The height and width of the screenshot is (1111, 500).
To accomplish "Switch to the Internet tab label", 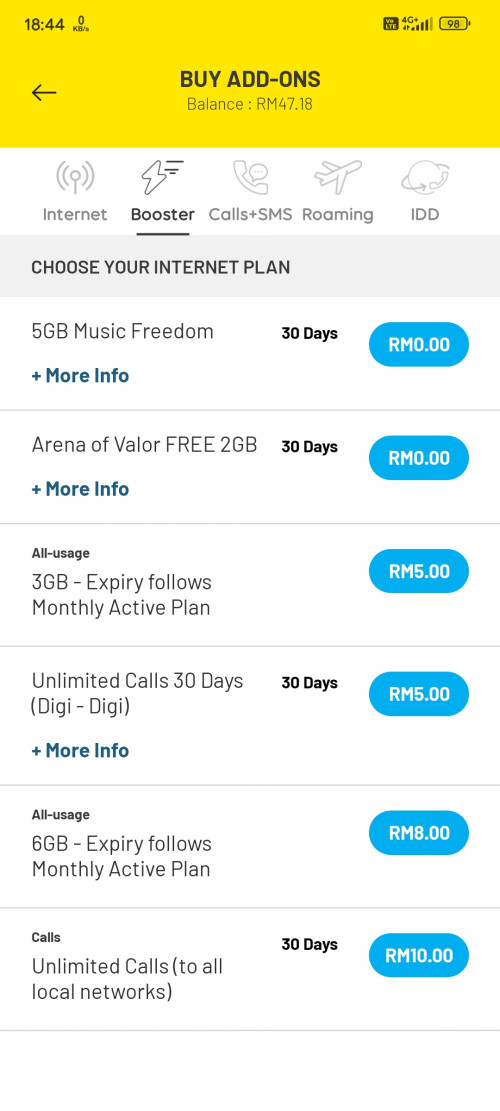I will coord(75,214).
